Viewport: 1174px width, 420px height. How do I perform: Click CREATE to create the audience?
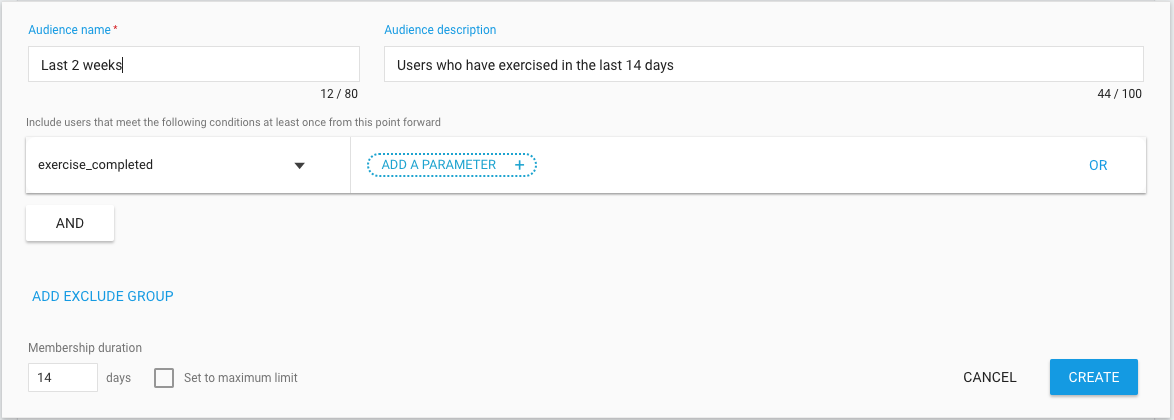[x=1094, y=377]
